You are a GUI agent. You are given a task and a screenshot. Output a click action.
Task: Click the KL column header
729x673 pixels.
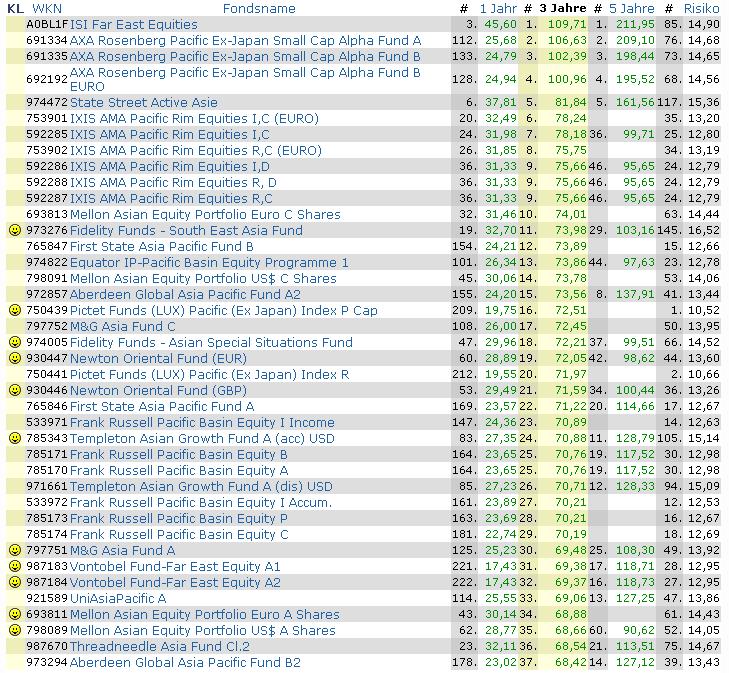(15, 8)
